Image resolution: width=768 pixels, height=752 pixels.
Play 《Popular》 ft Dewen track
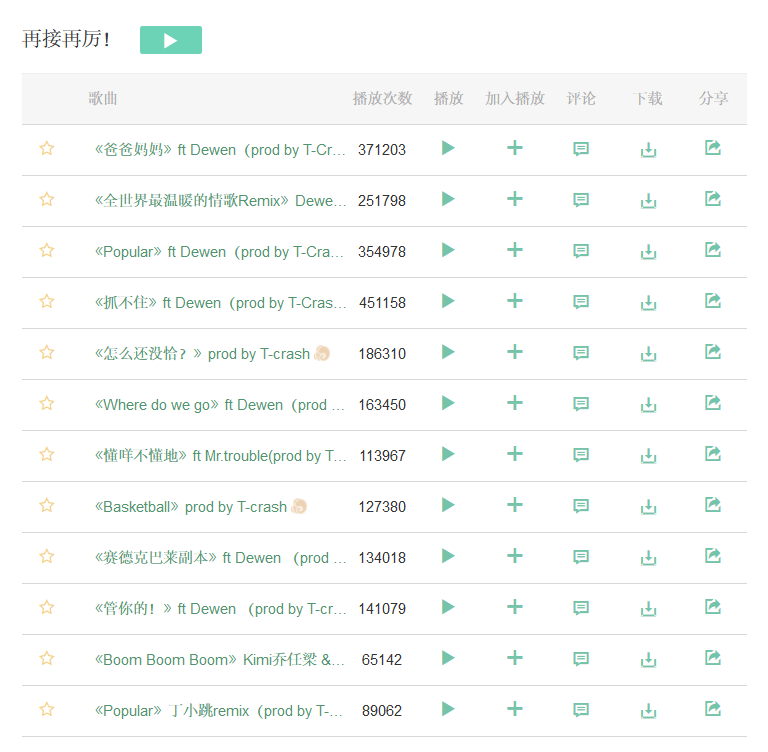click(448, 250)
